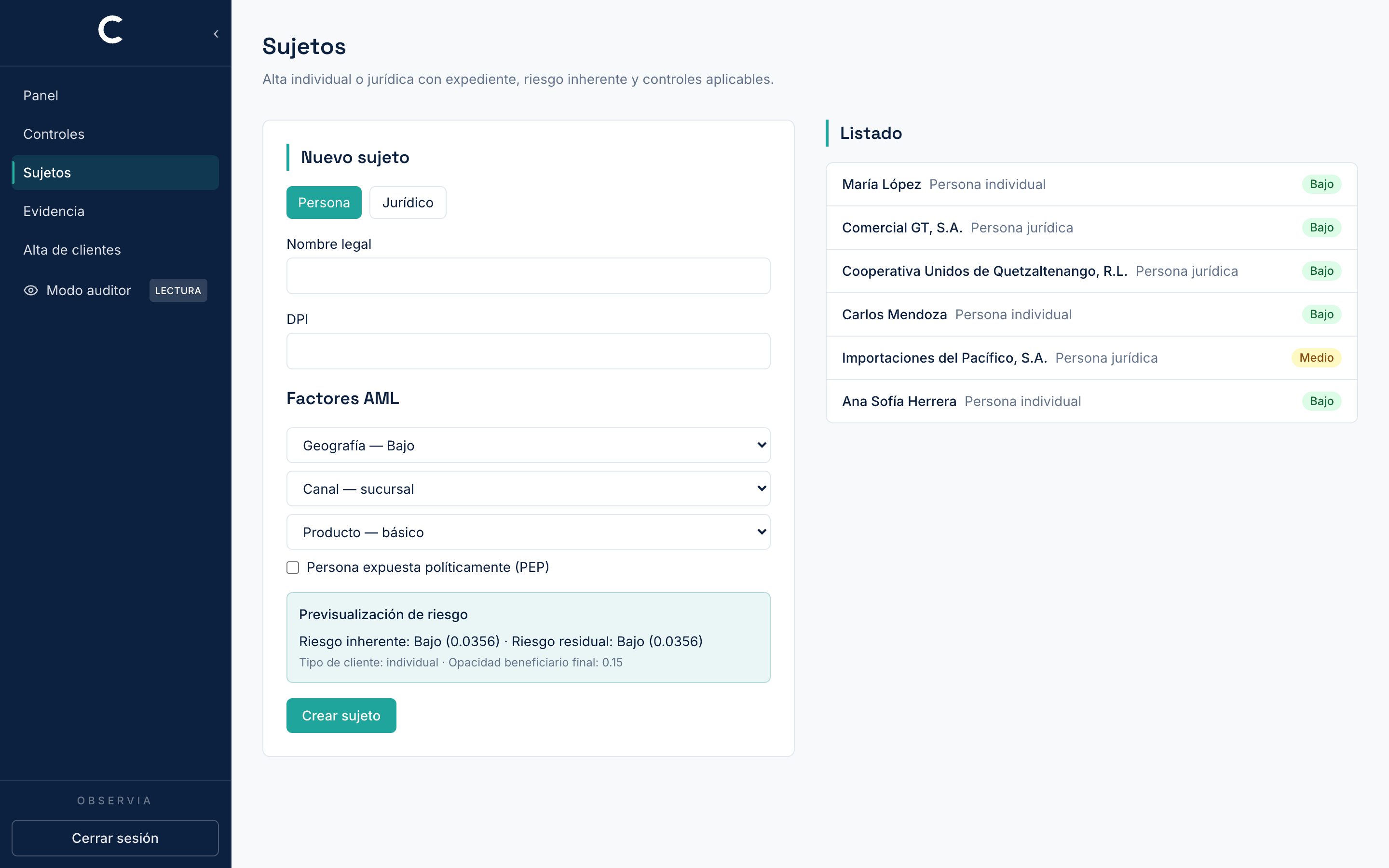The height and width of the screenshot is (868, 1389).
Task: Click the Bajo badge on Carlos Mendoza row
Action: pyautogui.click(x=1321, y=314)
